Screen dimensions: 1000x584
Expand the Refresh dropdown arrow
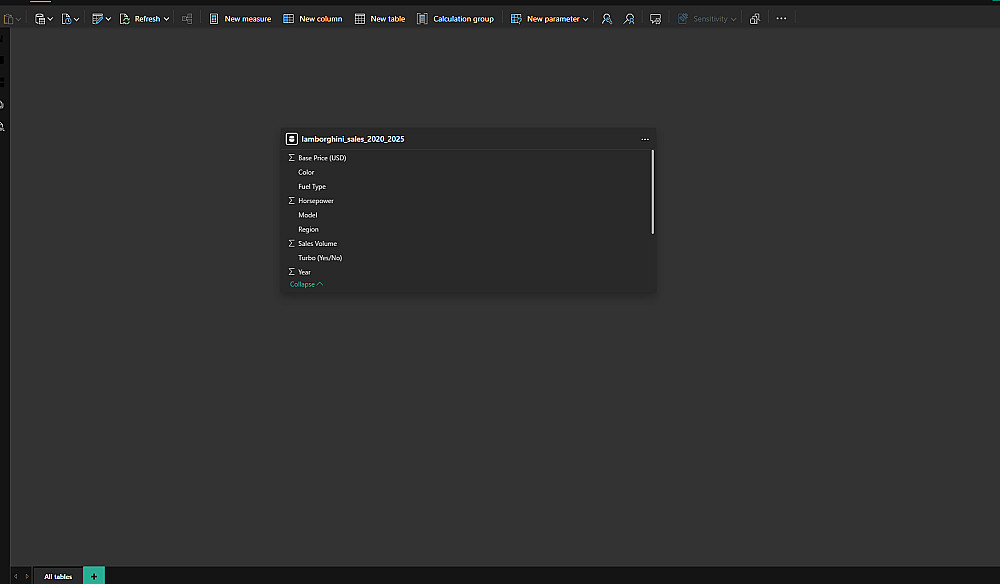click(x=166, y=19)
